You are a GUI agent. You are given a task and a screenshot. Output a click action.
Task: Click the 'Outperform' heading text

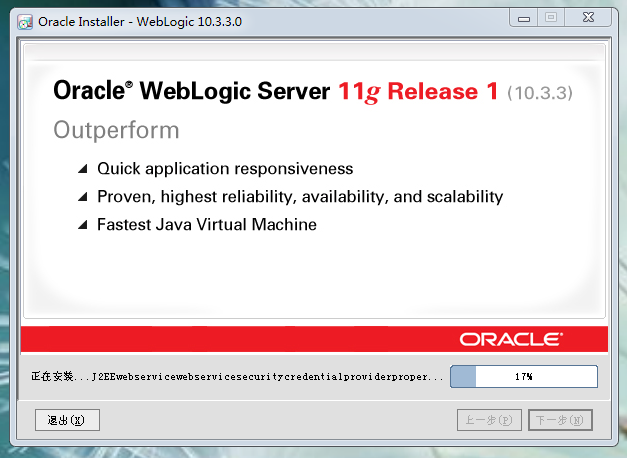tap(116, 130)
